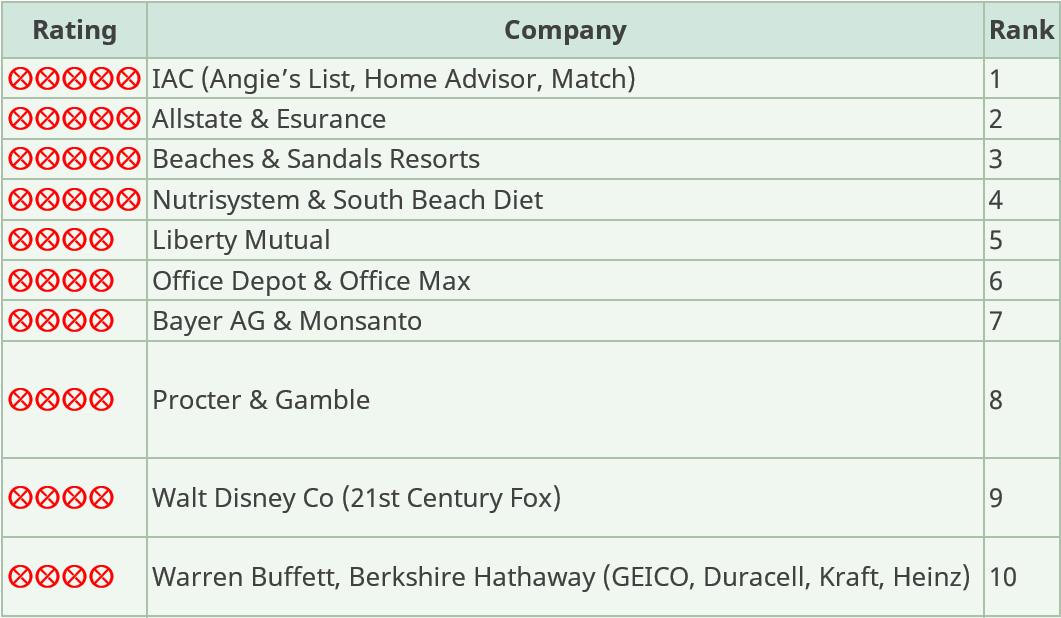Click the Rank column header
This screenshot has height=618, width=1061.
point(1021,30)
